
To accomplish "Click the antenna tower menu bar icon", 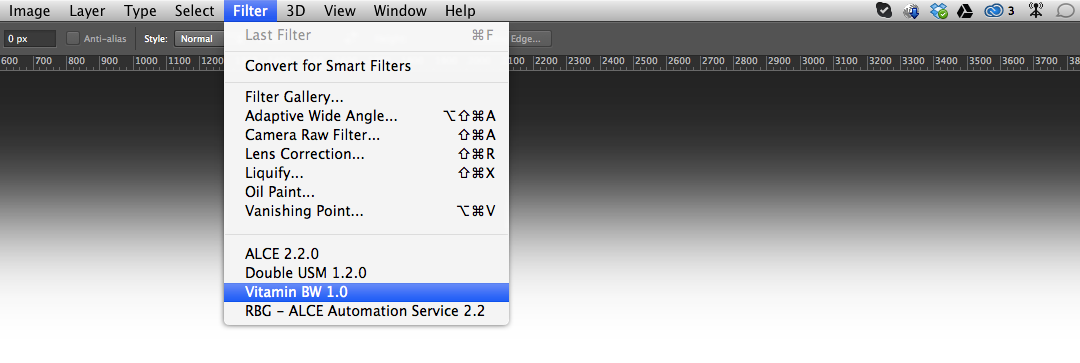I will (x=1035, y=10).
